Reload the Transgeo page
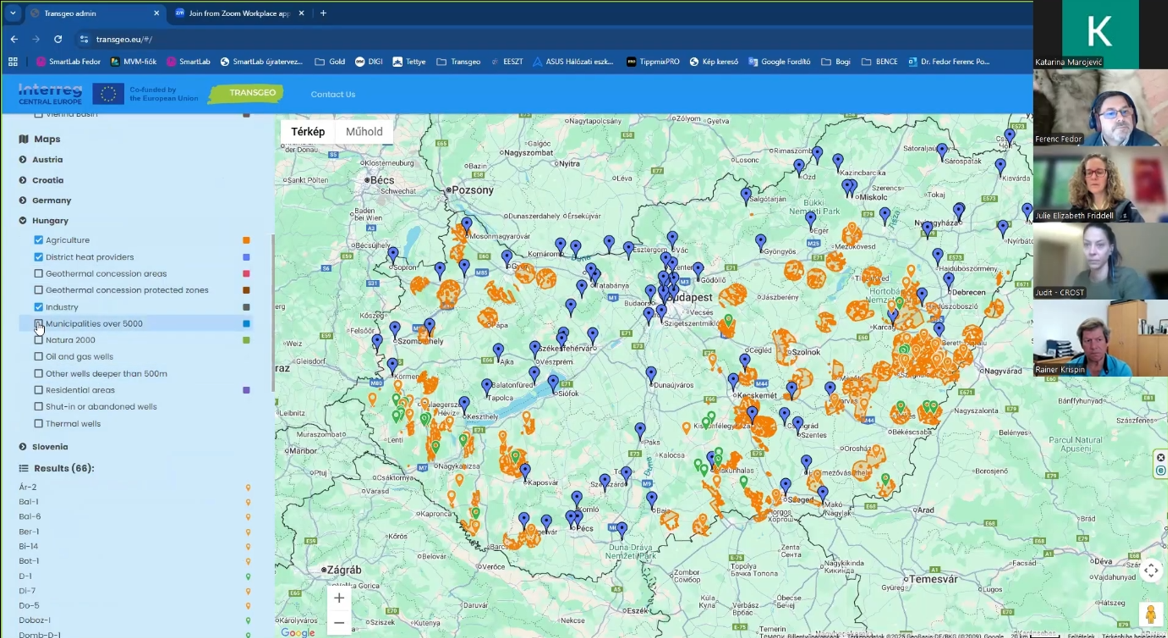 [57, 39]
